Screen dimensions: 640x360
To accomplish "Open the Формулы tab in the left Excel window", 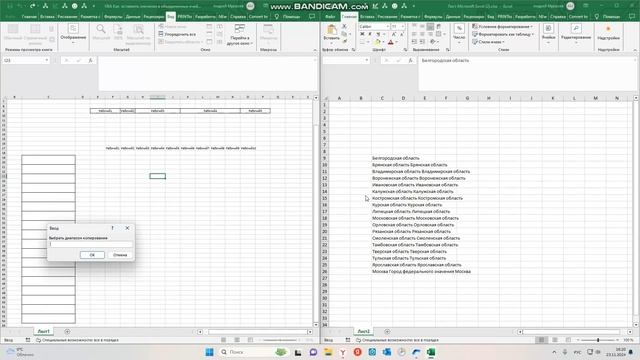I will (113, 17).
